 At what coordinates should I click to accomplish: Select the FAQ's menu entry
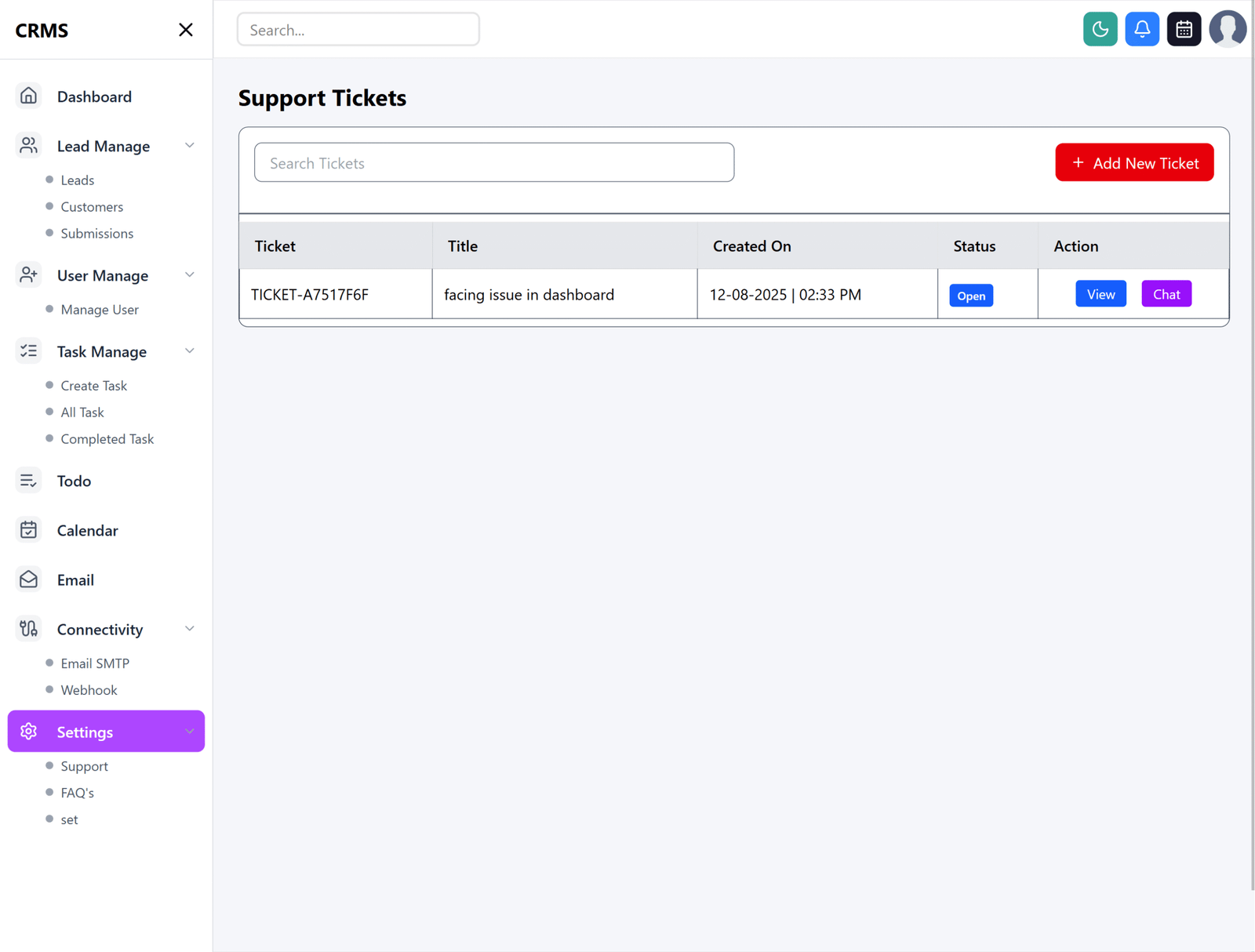tap(78, 793)
